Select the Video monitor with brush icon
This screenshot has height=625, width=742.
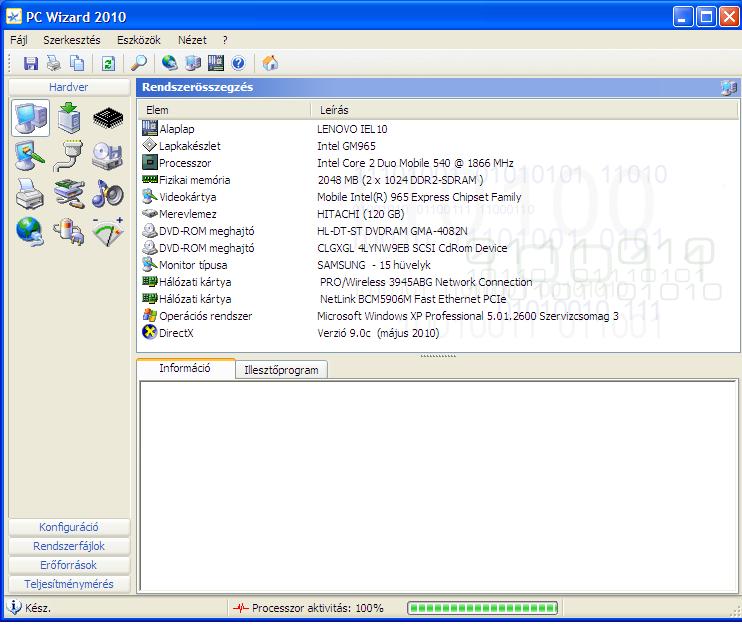point(30,156)
